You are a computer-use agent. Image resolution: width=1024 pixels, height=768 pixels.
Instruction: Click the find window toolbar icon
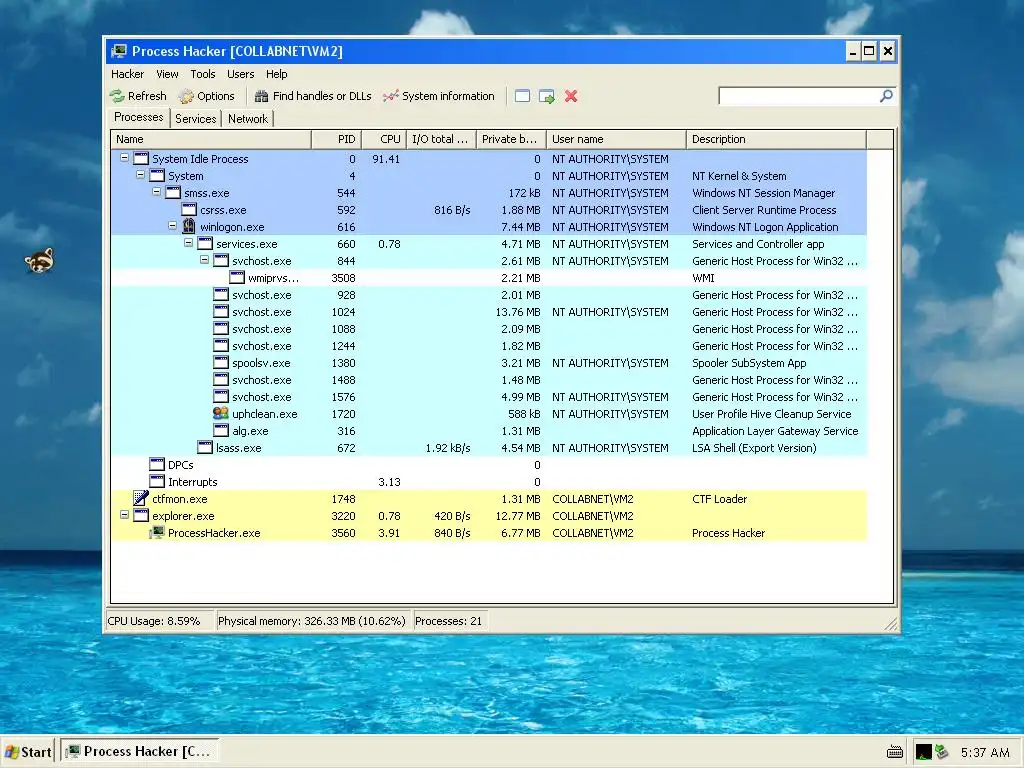point(522,96)
